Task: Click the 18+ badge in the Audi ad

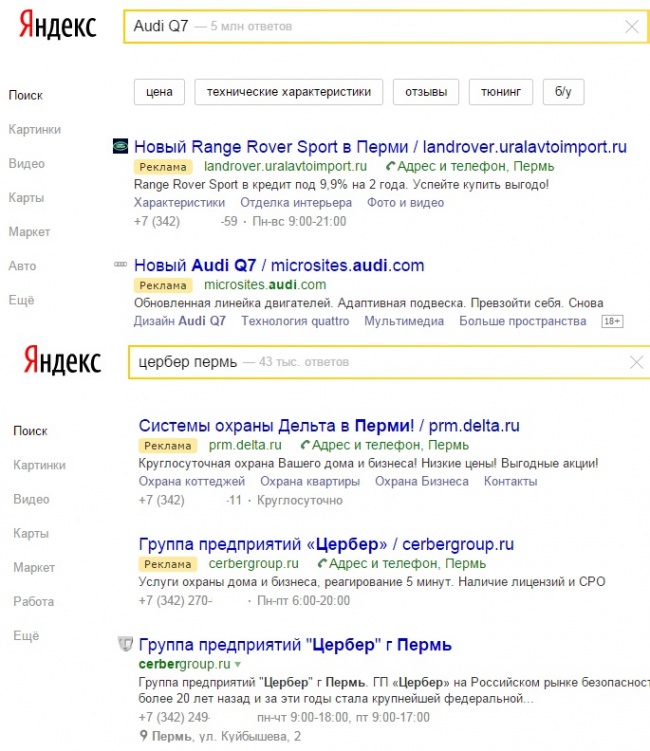Action: (612, 321)
